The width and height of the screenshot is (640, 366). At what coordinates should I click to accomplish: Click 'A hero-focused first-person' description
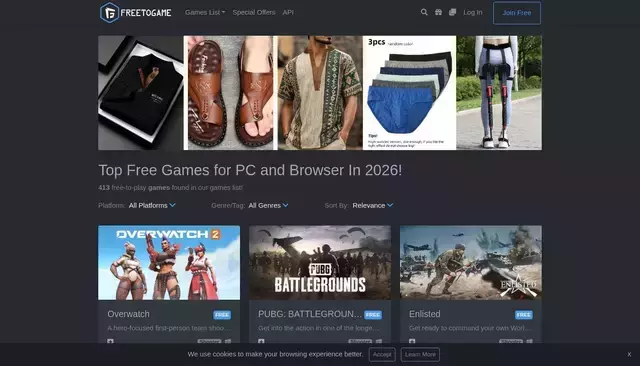pyautogui.click(x=169, y=328)
